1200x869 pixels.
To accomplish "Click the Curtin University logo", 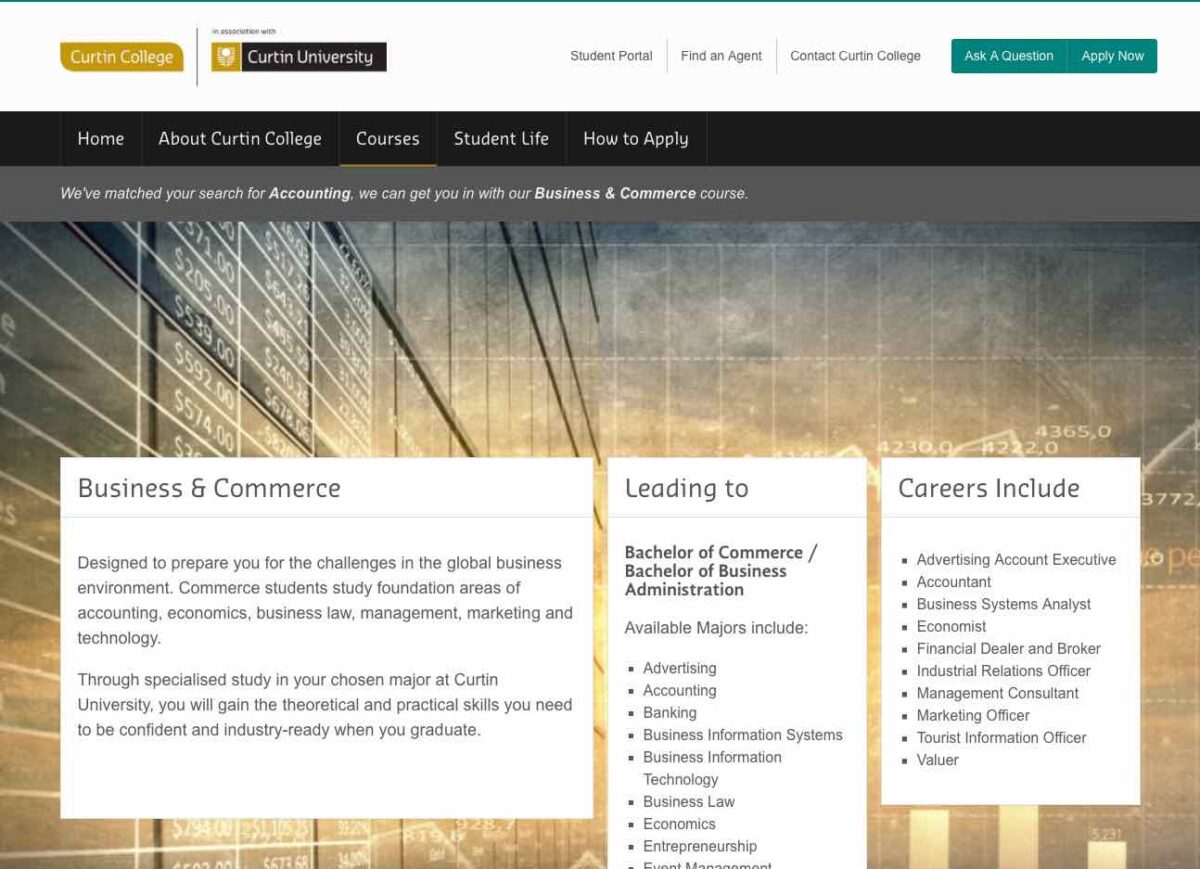I will point(299,57).
